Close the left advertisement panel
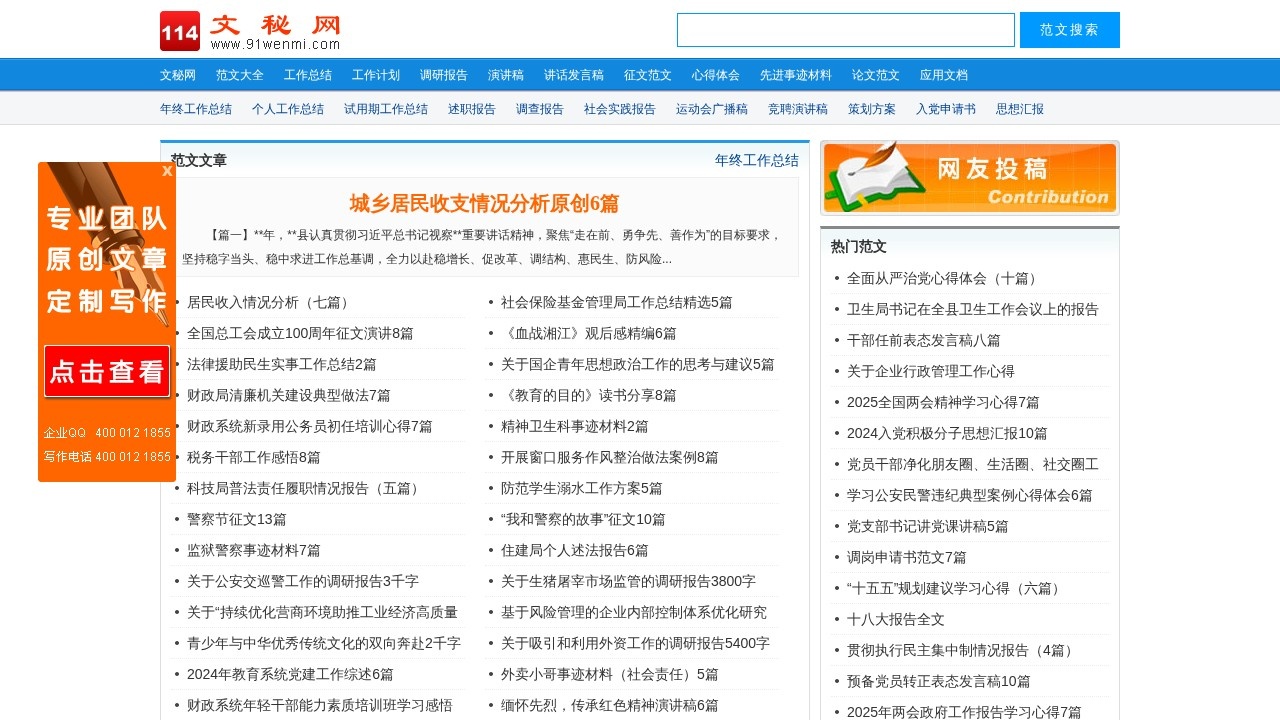Screen dimensions: 1280x720 [x=167, y=170]
